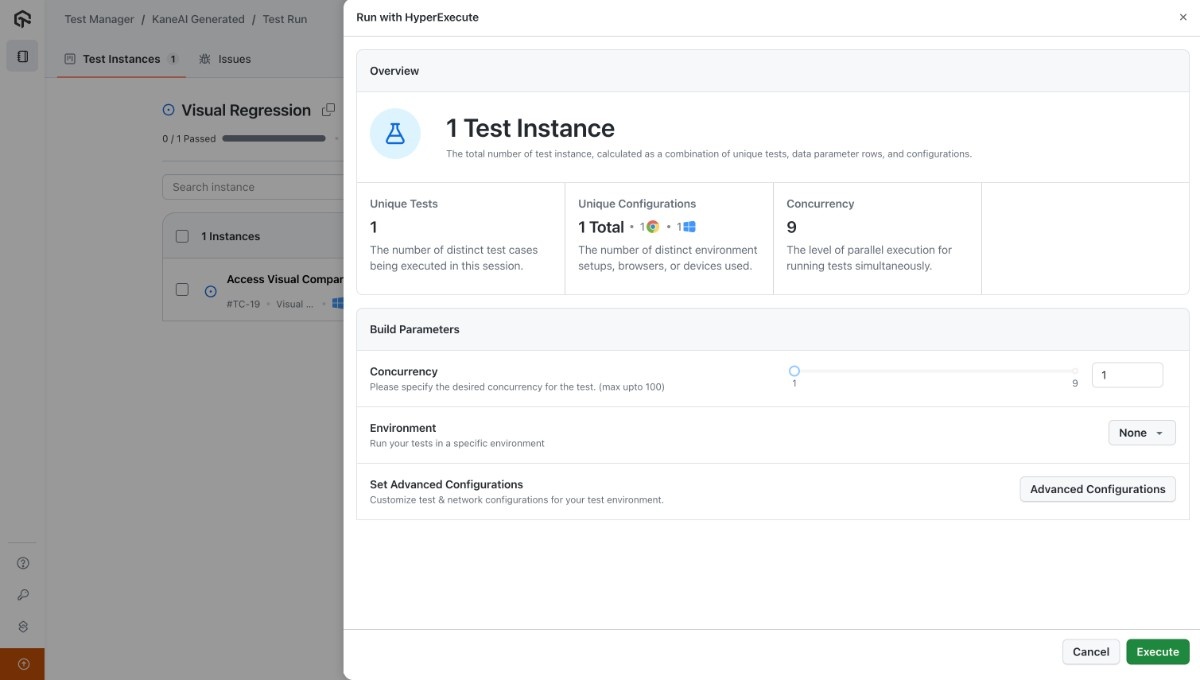
Task: Open the Test Manager sidebar icon
Action: click(x=22, y=55)
